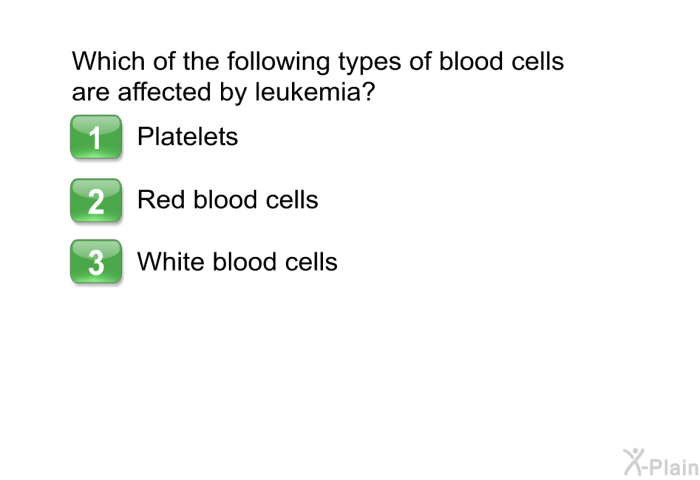Choose the Platelets answer text
This screenshot has width=700, height=480.
[188, 136]
